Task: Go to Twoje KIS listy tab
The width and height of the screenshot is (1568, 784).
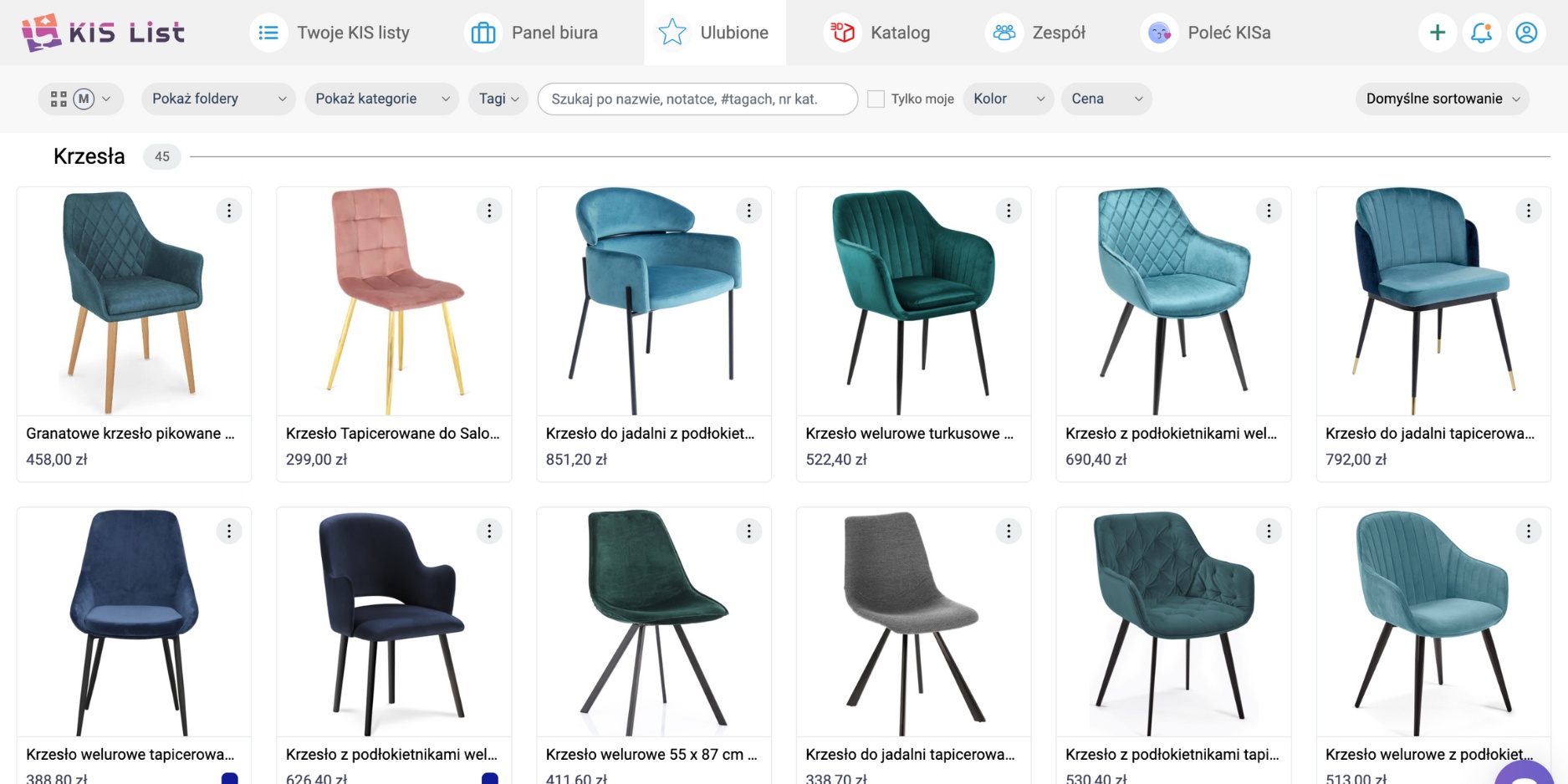Action: [330, 33]
